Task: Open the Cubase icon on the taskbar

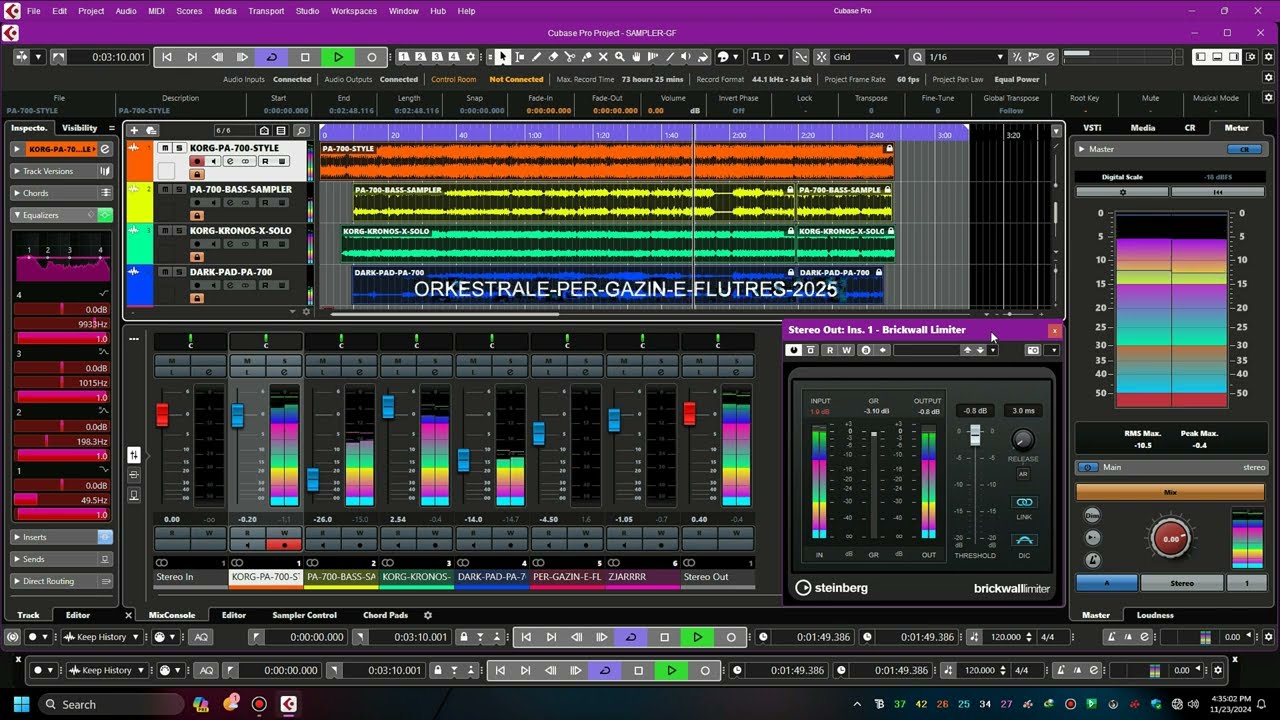Action: pyautogui.click(x=288, y=704)
